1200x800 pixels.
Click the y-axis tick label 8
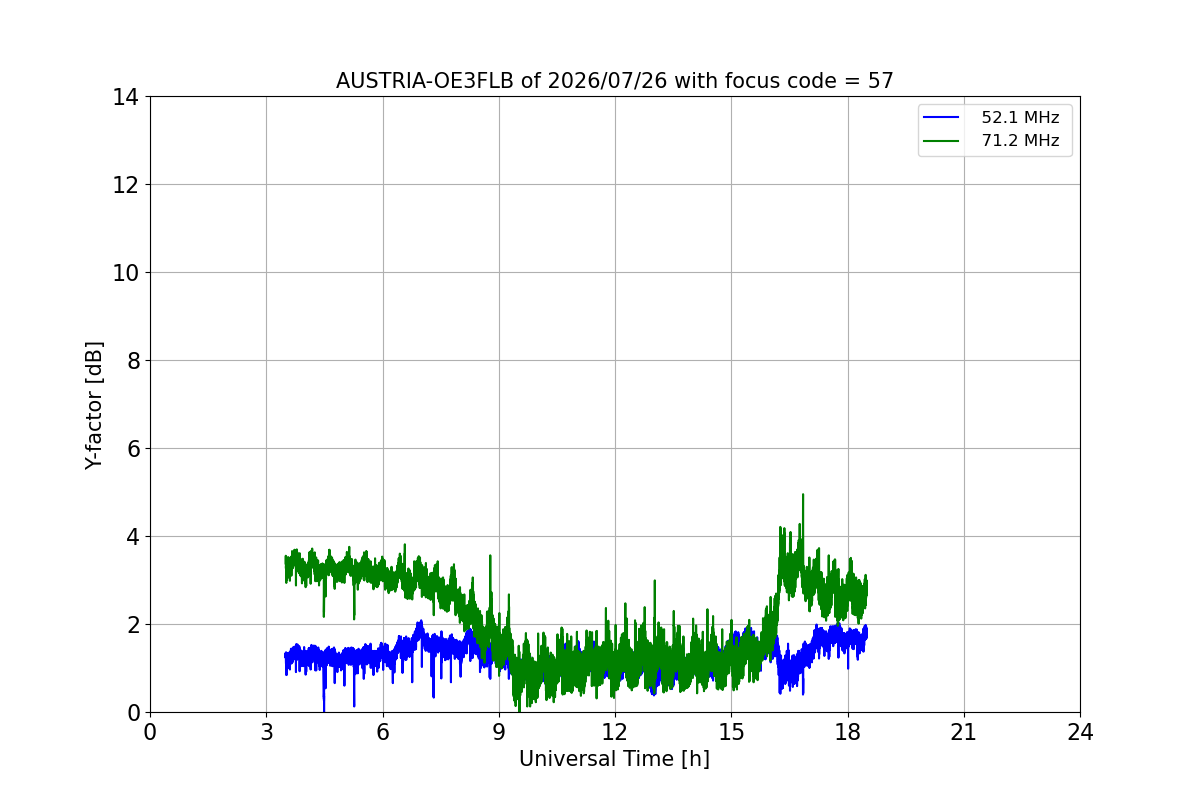[x=132, y=361]
